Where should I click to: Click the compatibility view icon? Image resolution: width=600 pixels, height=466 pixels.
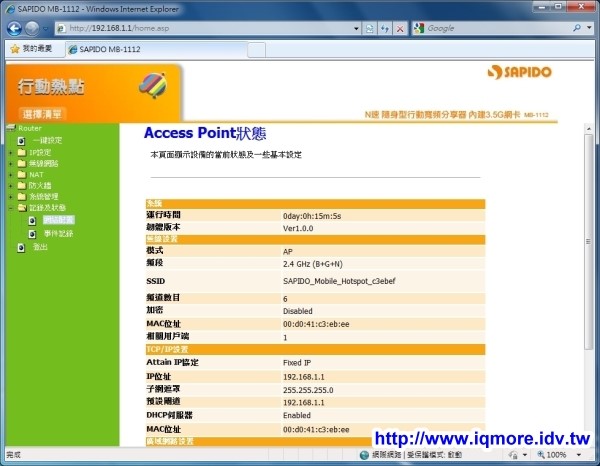point(370,28)
